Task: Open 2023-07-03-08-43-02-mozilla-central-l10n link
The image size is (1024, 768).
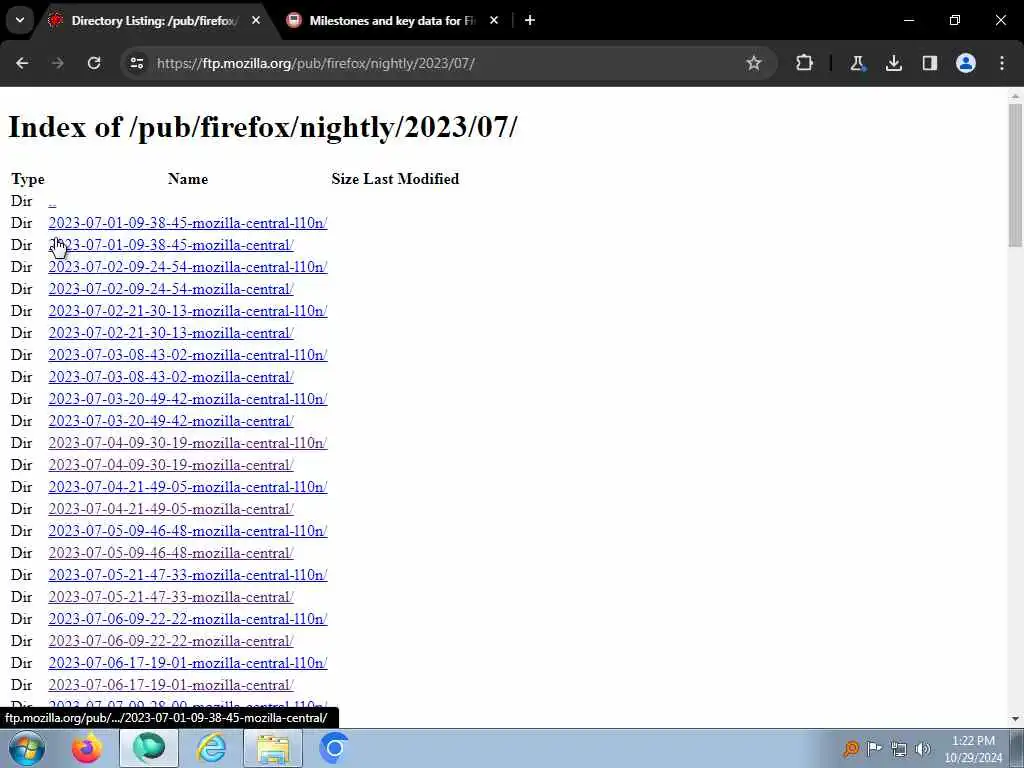Action: point(187,355)
